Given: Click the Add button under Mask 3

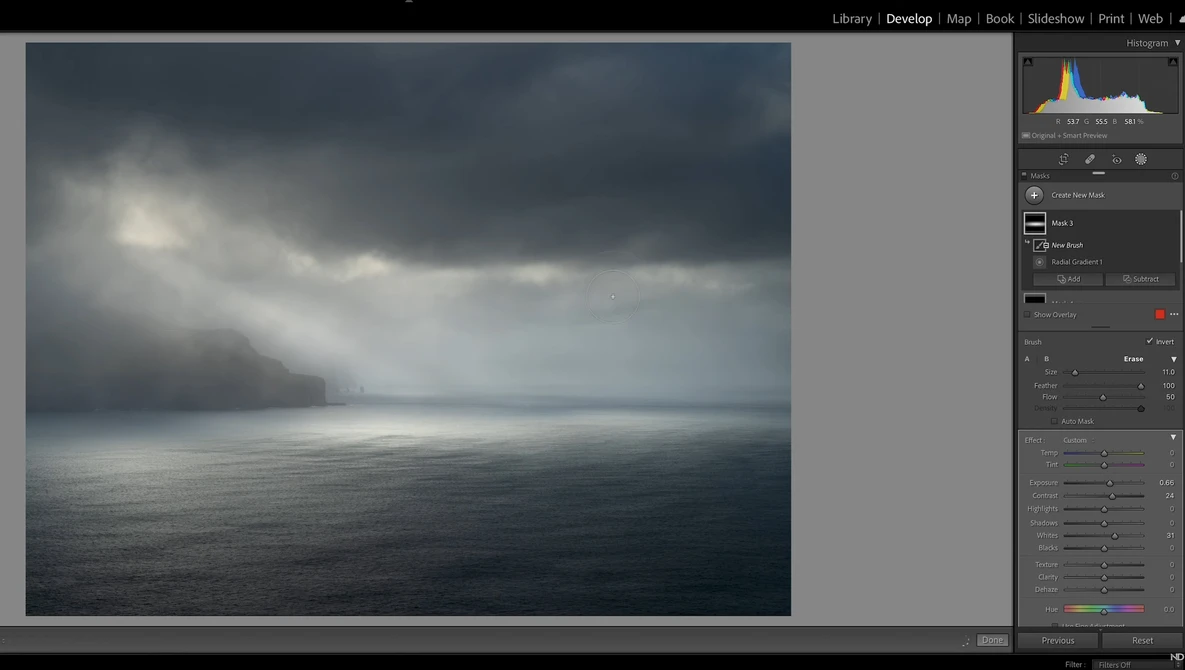Looking at the screenshot, I should pyautogui.click(x=1068, y=279).
